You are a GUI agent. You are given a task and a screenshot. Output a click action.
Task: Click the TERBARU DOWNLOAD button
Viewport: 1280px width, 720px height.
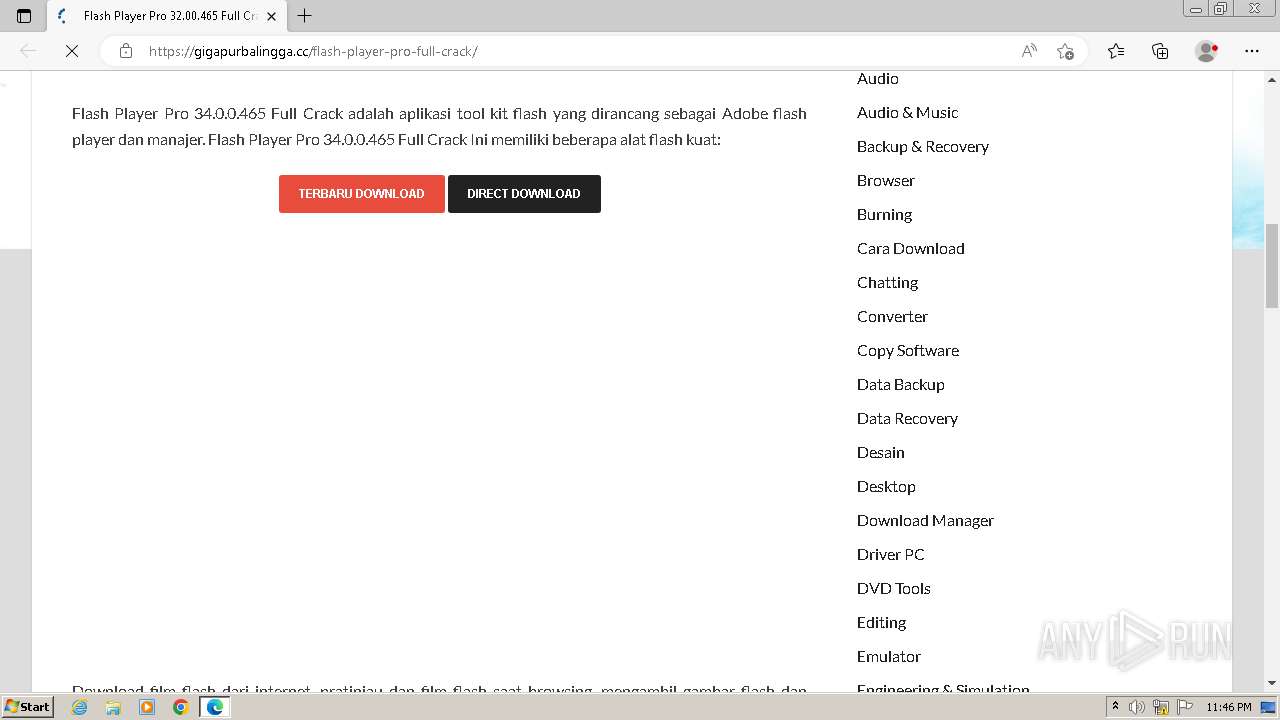click(x=361, y=194)
